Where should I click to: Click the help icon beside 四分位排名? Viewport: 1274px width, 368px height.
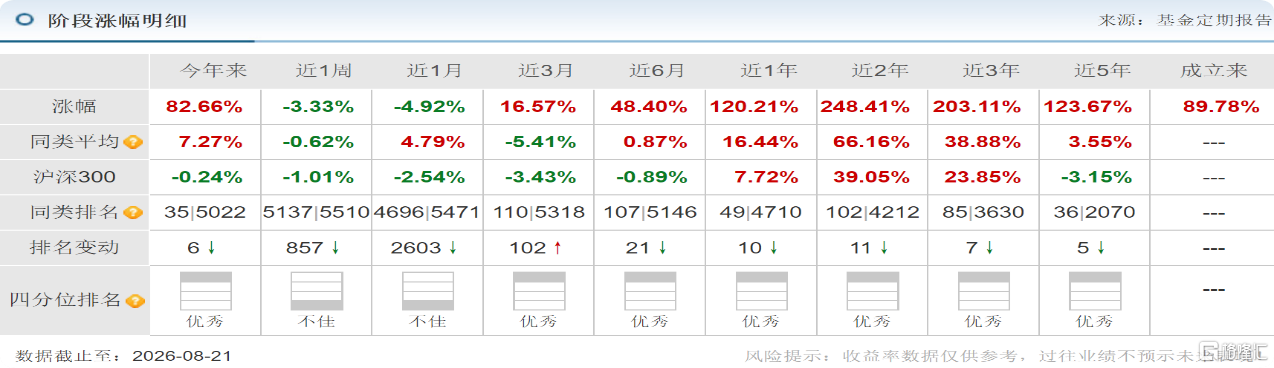point(134,300)
